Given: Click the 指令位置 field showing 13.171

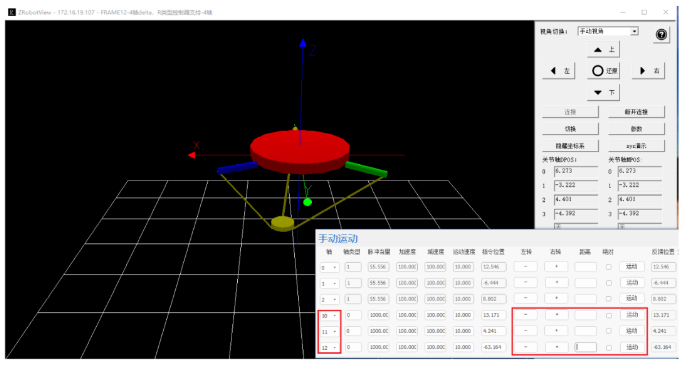Looking at the screenshot, I should pyautogui.click(x=494, y=315).
